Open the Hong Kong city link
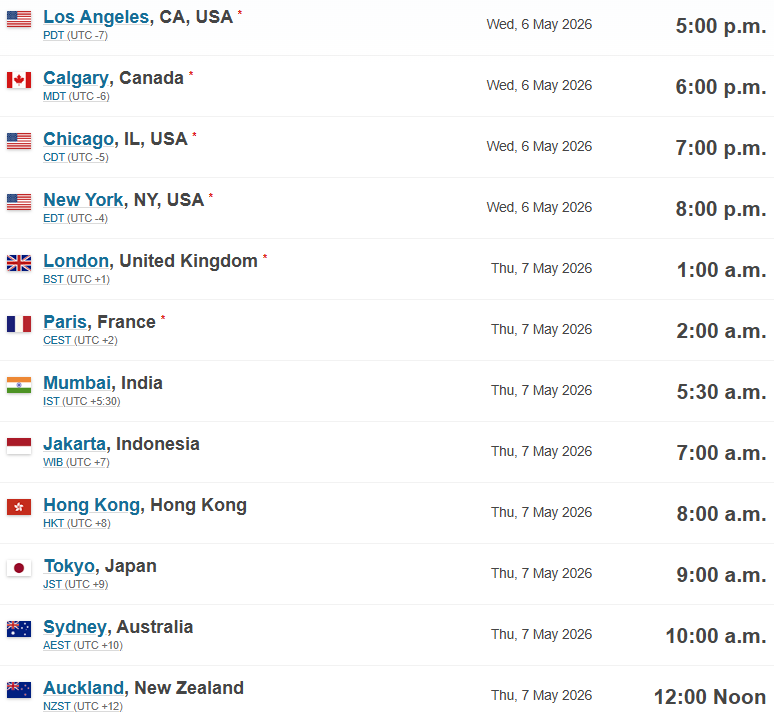The height and width of the screenshot is (726, 774). tap(92, 505)
